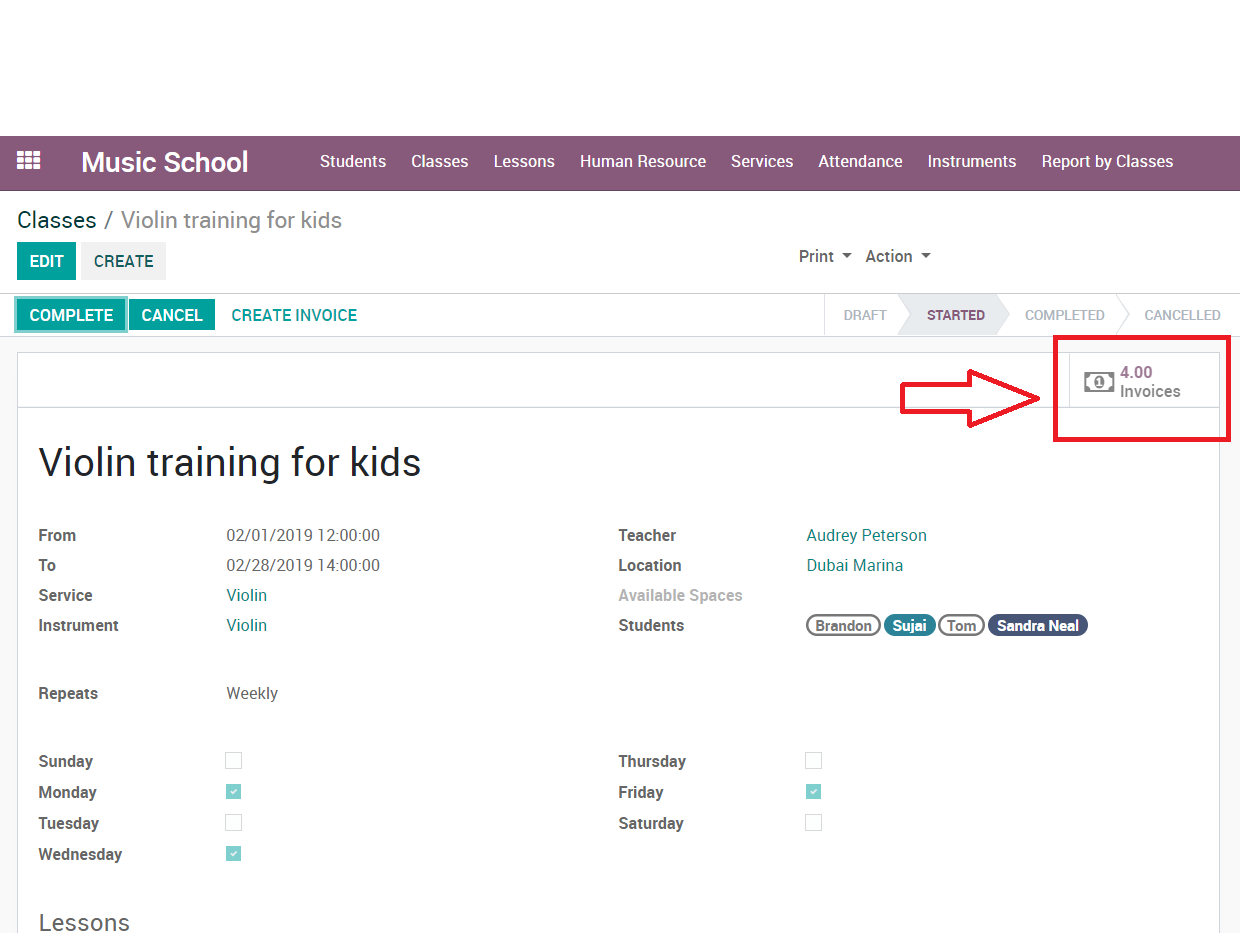Uncheck the Friday checkbox

point(813,792)
